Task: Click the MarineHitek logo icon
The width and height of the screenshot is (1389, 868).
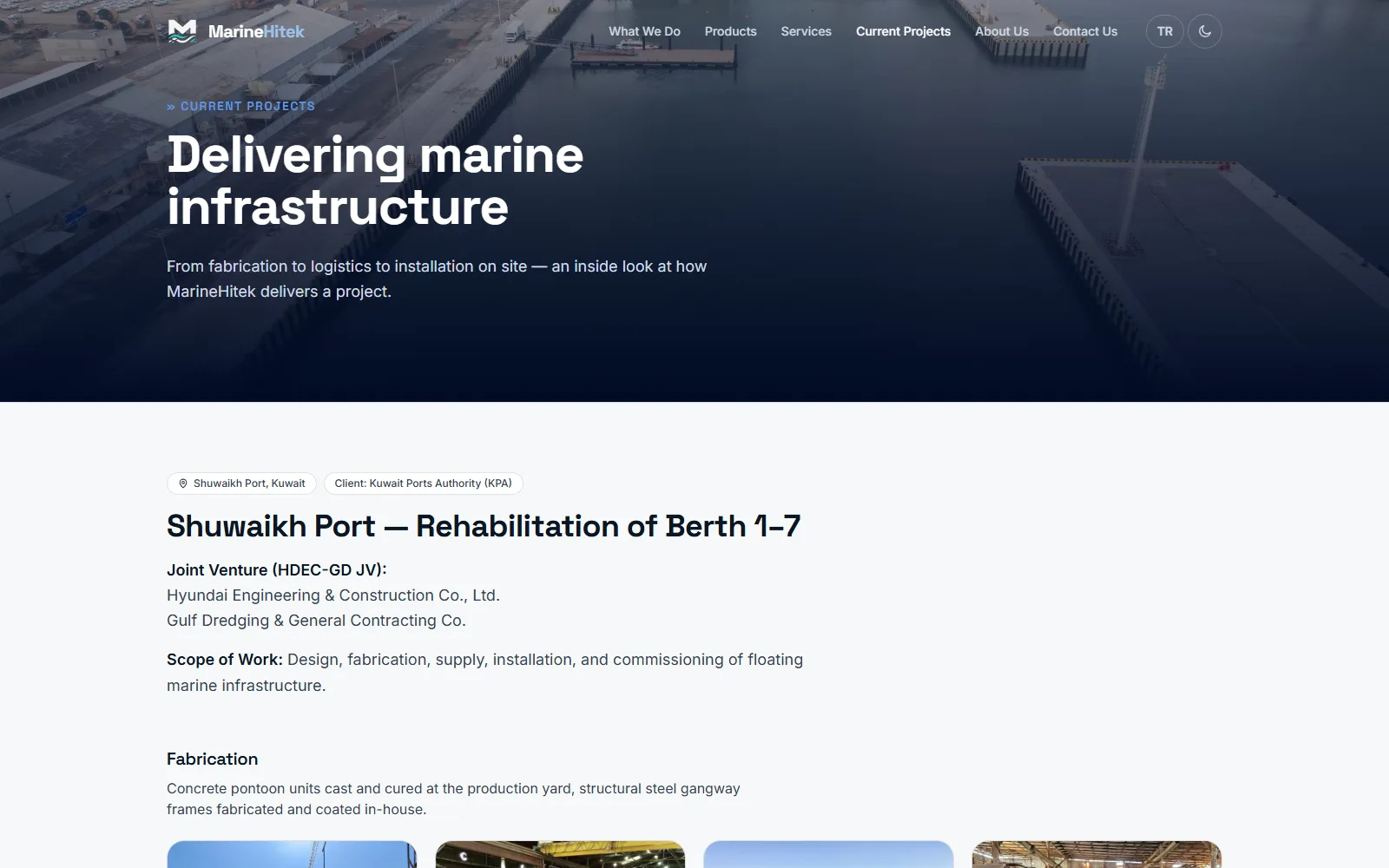Action: pos(182,31)
